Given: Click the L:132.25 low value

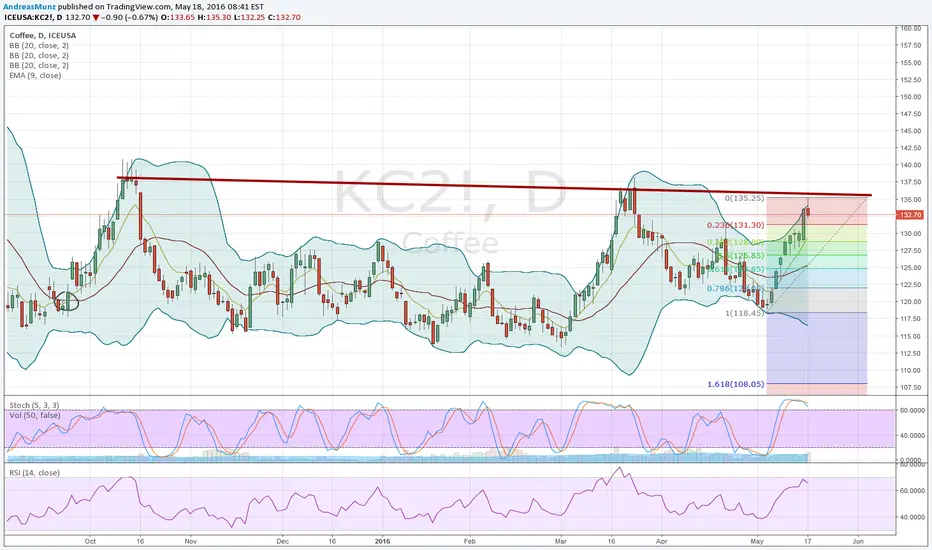Looking at the screenshot, I should [250, 17].
